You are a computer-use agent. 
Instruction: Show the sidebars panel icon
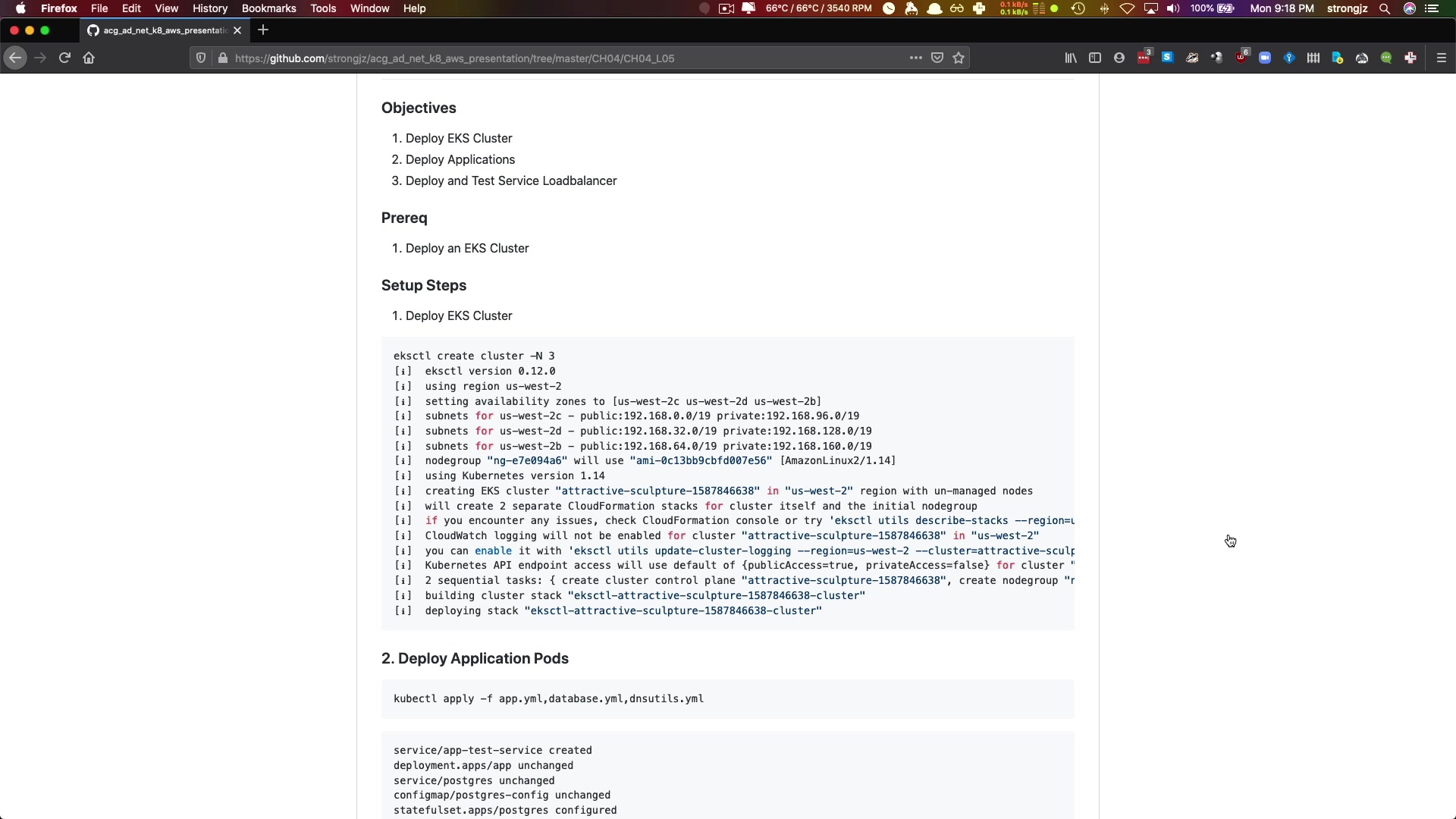click(x=1095, y=58)
